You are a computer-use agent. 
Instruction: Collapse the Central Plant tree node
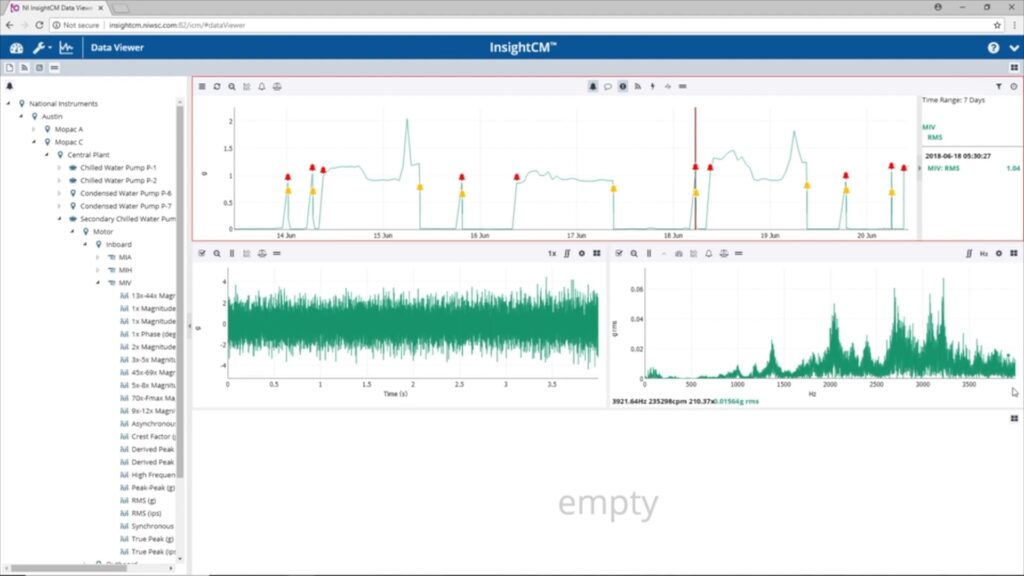46,155
